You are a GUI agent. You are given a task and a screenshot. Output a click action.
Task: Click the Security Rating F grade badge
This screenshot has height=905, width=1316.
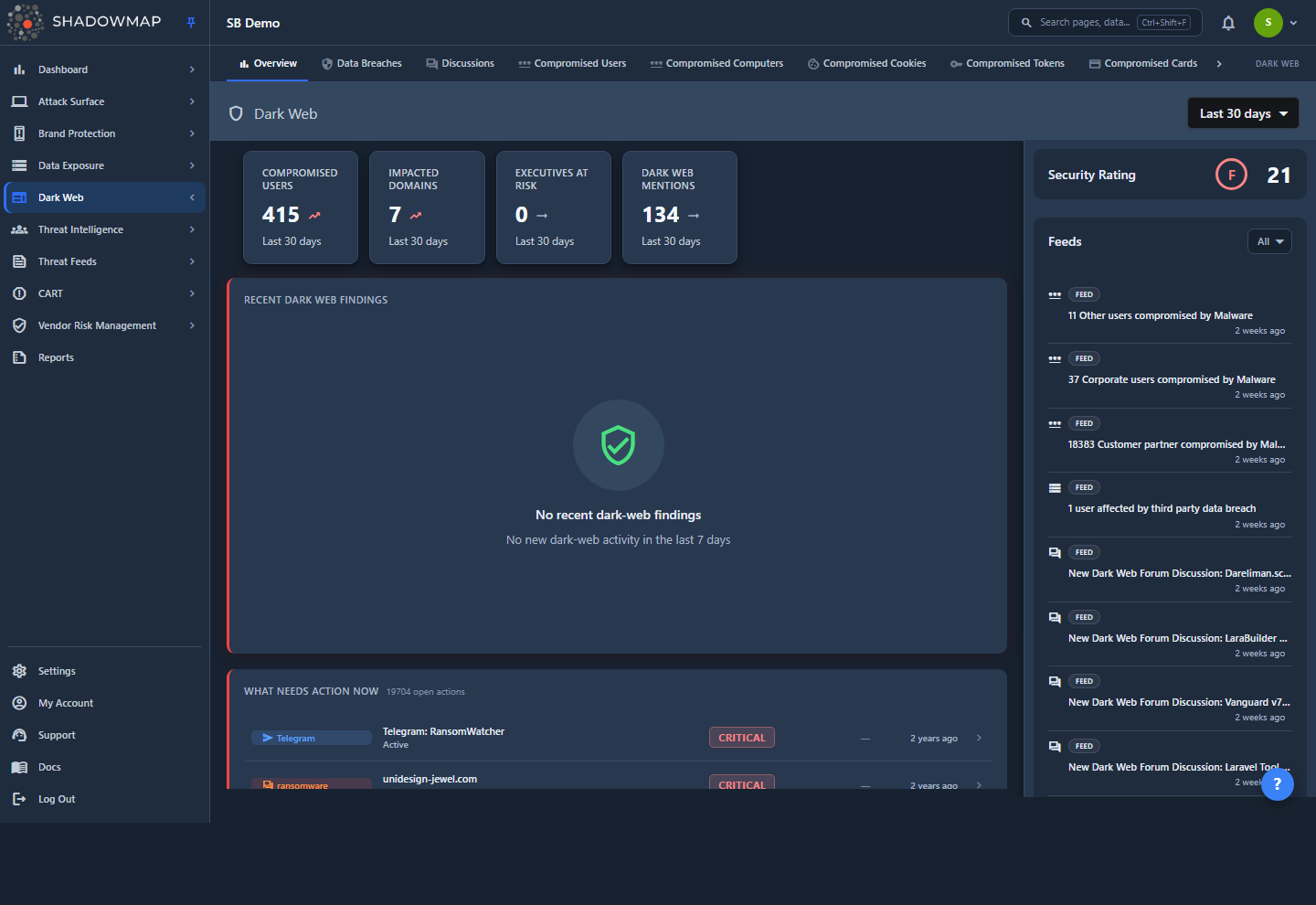coord(1231,175)
